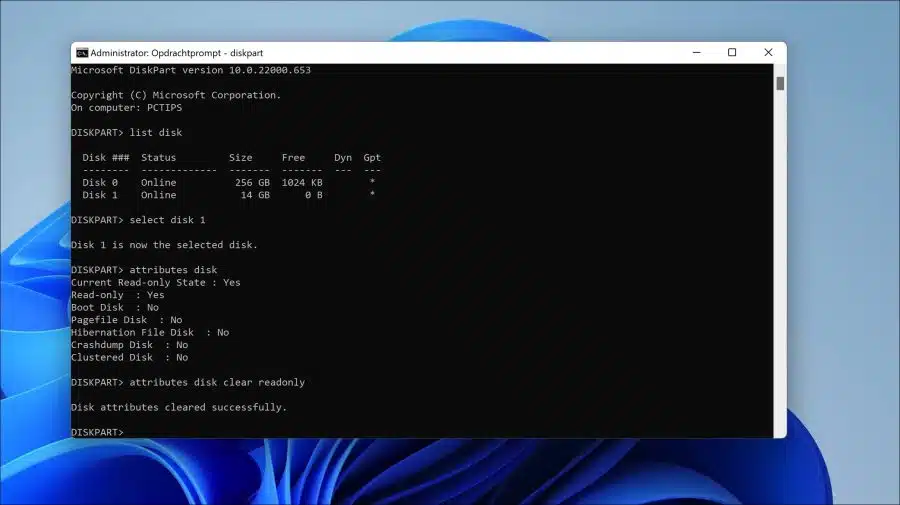Click the '0 B' free value
This screenshot has height=505, width=900.
313,195
